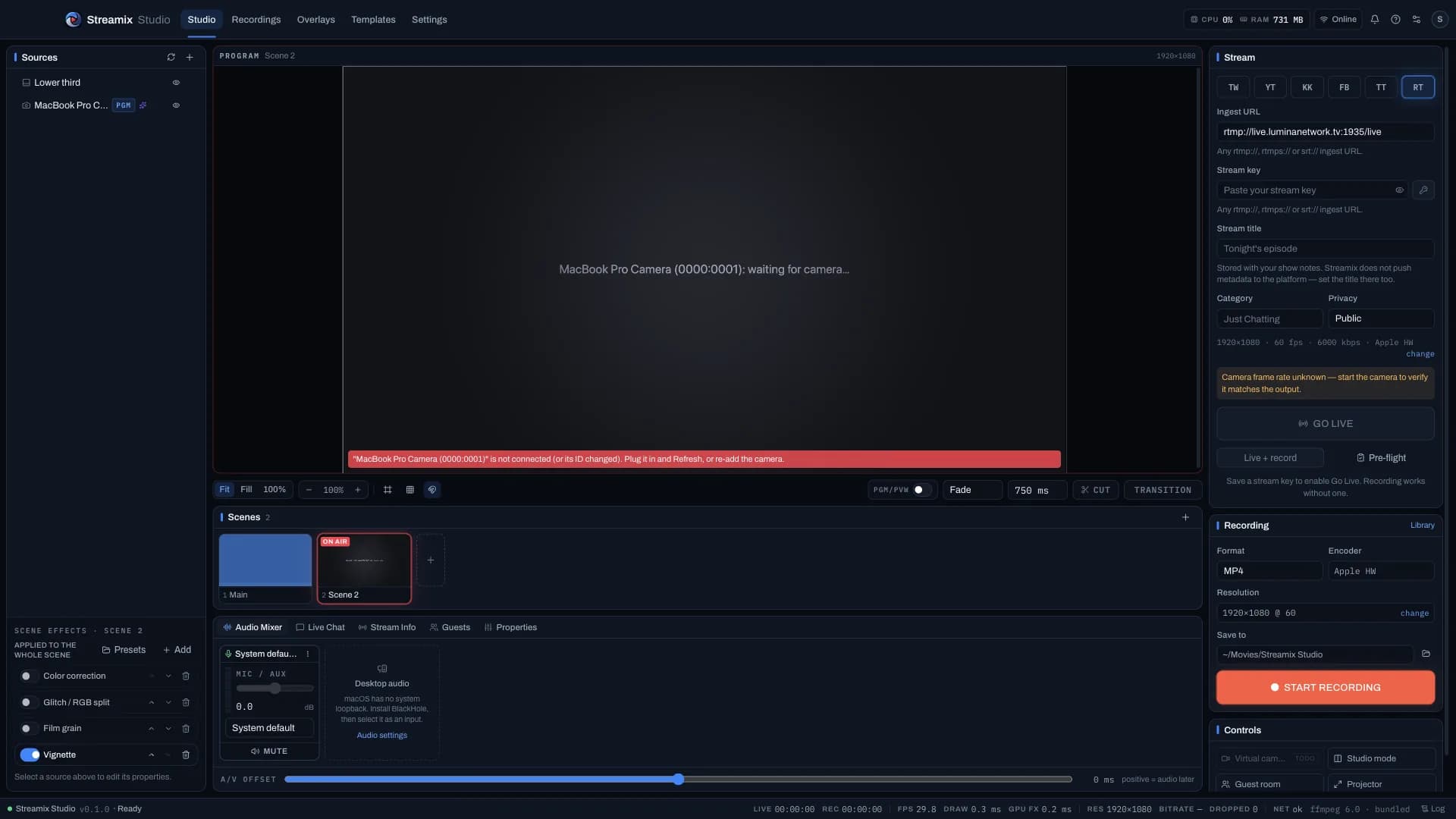Open the Pre-flight check
The width and height of the screenshot is (1456, 819).
click(1381, 458)
